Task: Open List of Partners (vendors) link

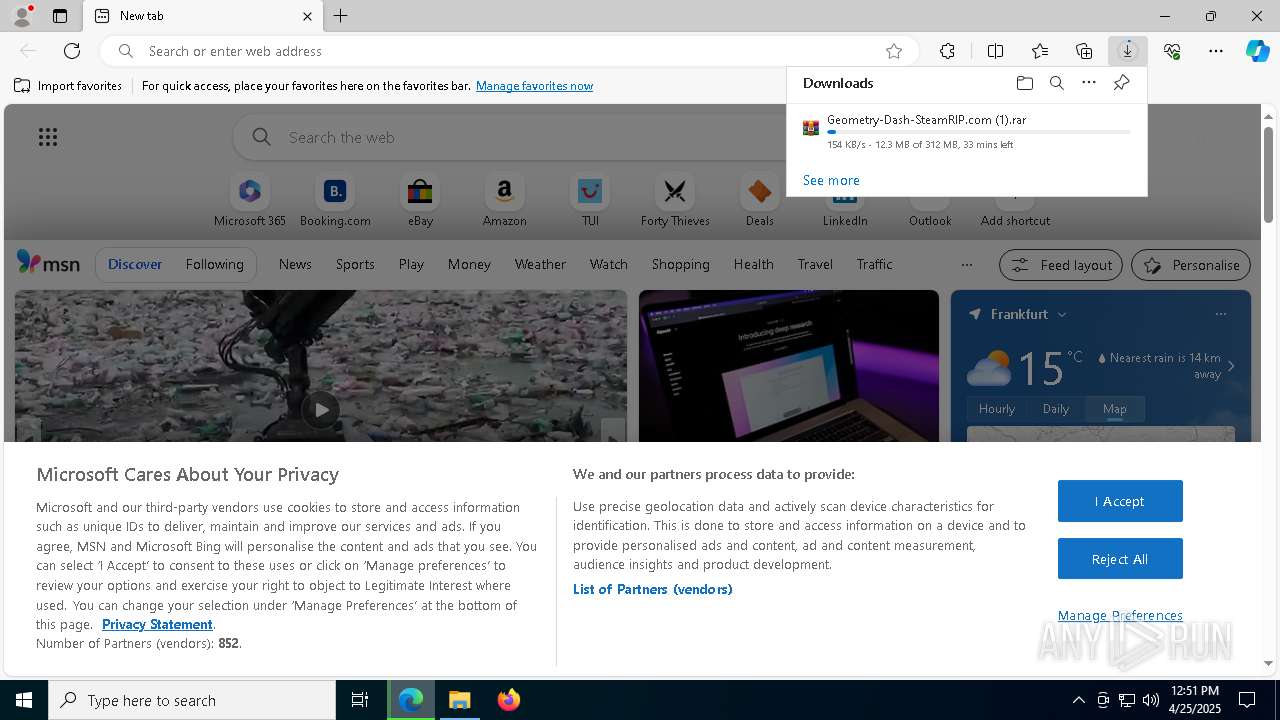Action: [653, 589]
